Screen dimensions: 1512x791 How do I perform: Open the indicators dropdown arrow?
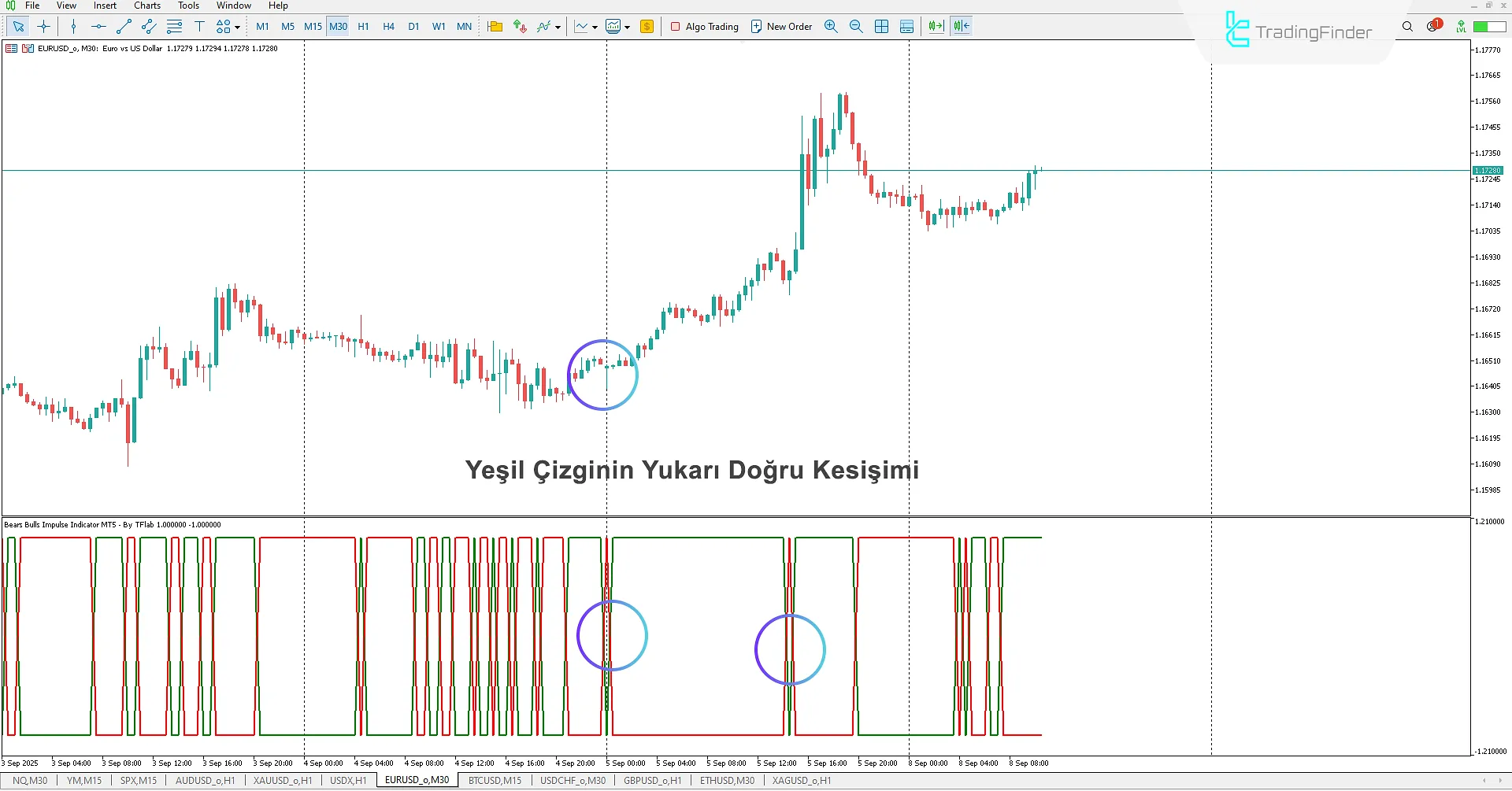pyautogui.click(x=558, y=26)
